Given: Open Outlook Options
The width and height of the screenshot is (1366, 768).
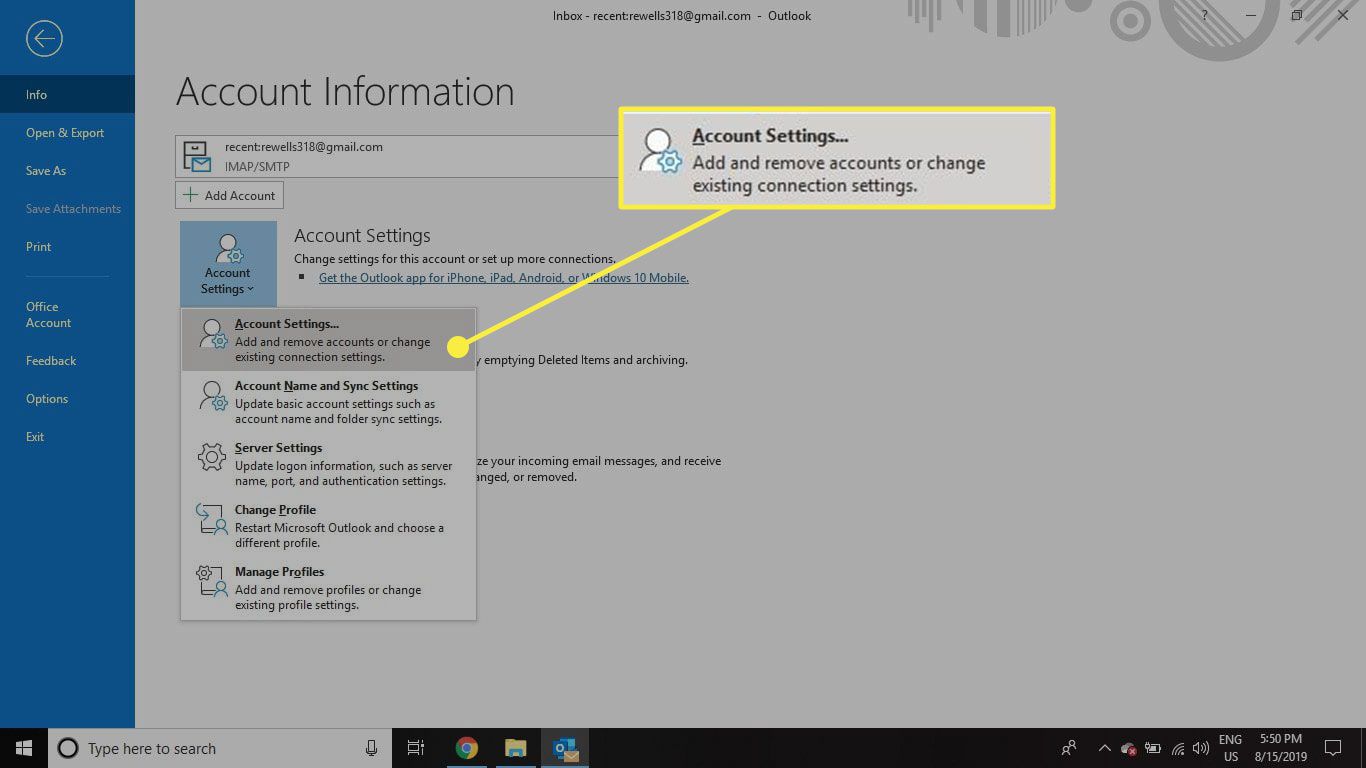Looking at the screenshot, I should (x=67, y=398).
